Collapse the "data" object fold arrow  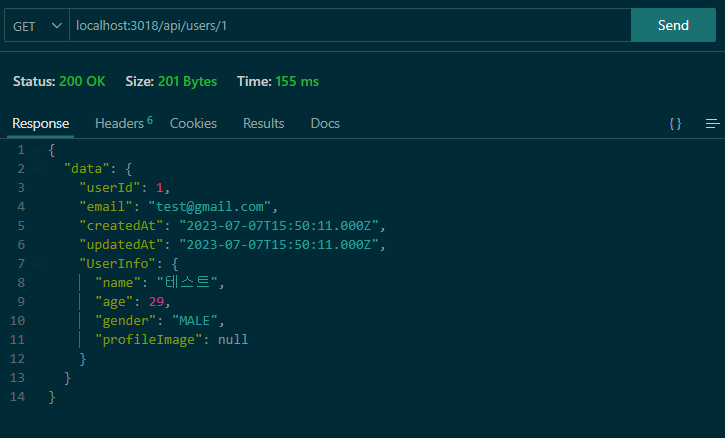tap(37, 169)
